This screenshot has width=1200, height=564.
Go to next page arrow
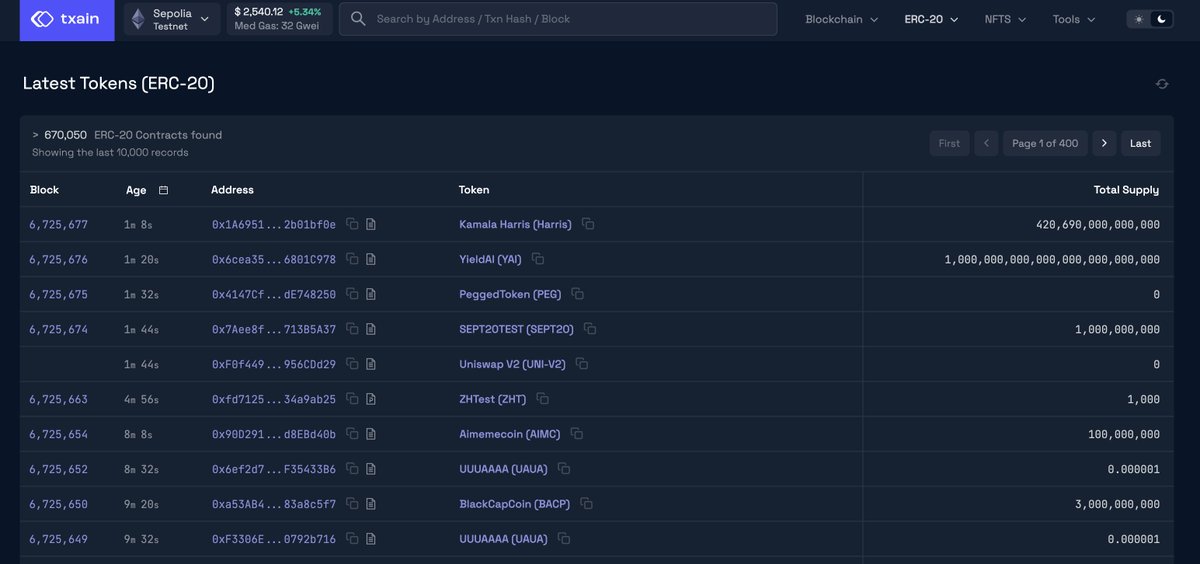click(x=1104, y=143)
